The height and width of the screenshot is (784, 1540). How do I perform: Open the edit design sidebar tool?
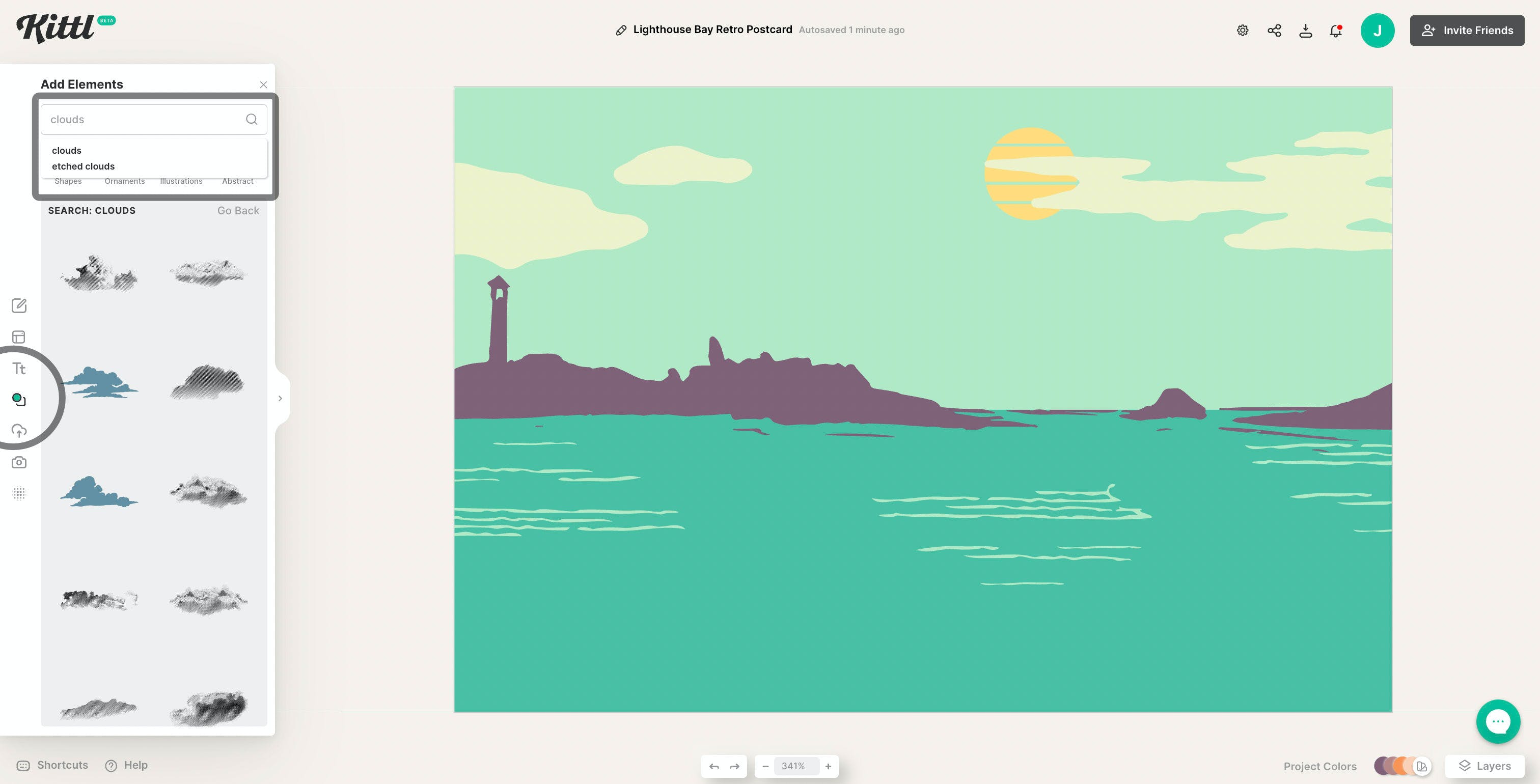[19, 306]
